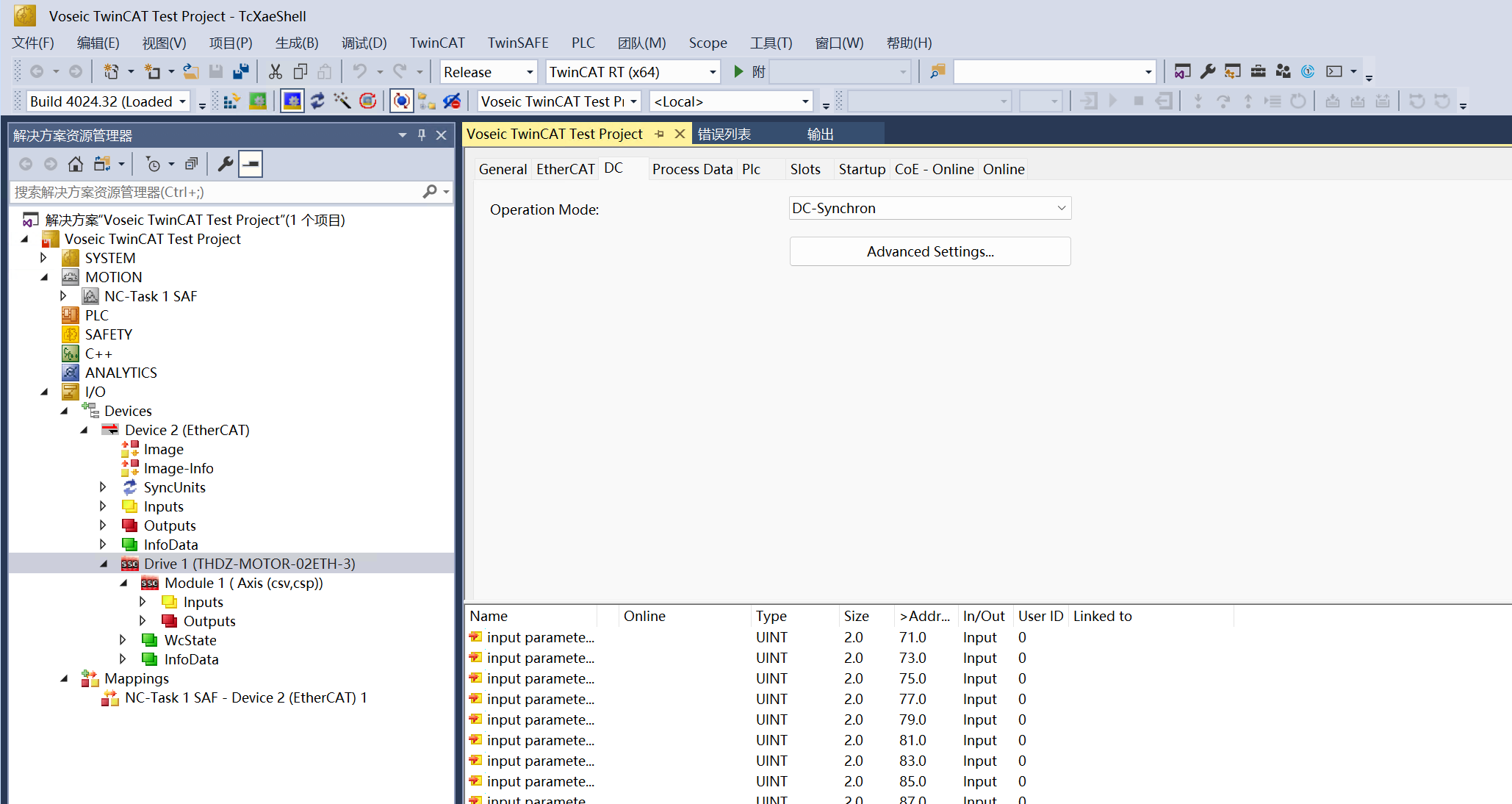Close the Voseic TwinCAT Test Project document tab
The width and height of the screenshot is (1512, 804).
click(x=680, y=134)
